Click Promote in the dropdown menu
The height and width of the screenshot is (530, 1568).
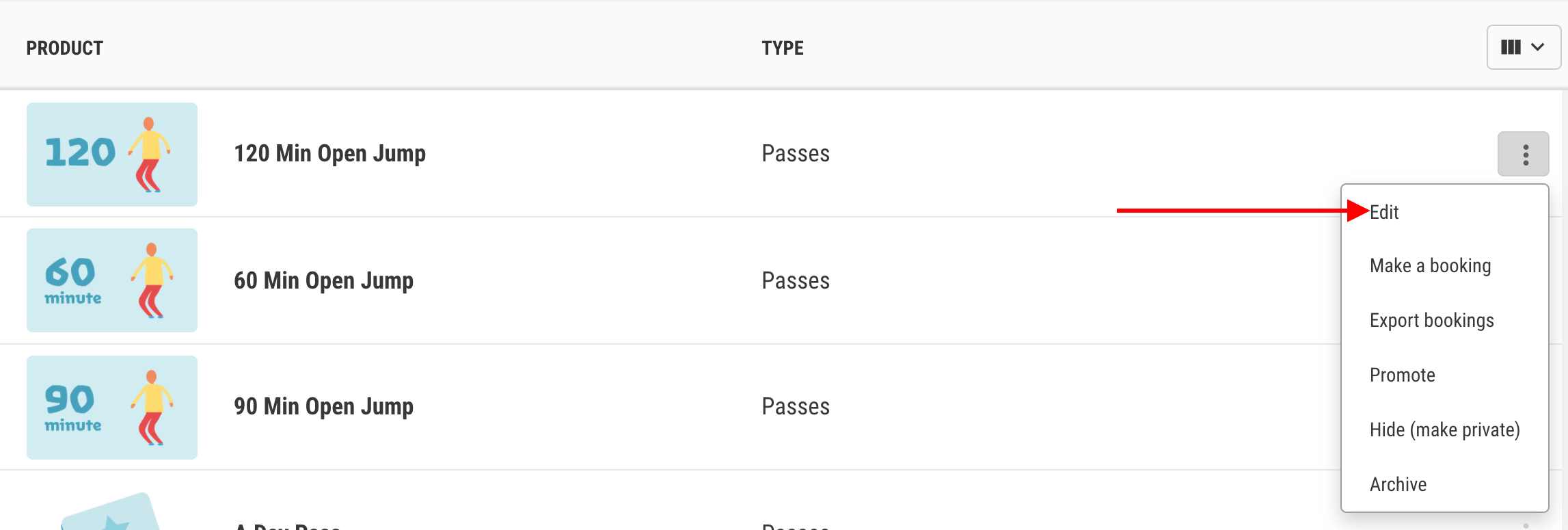1403,375
